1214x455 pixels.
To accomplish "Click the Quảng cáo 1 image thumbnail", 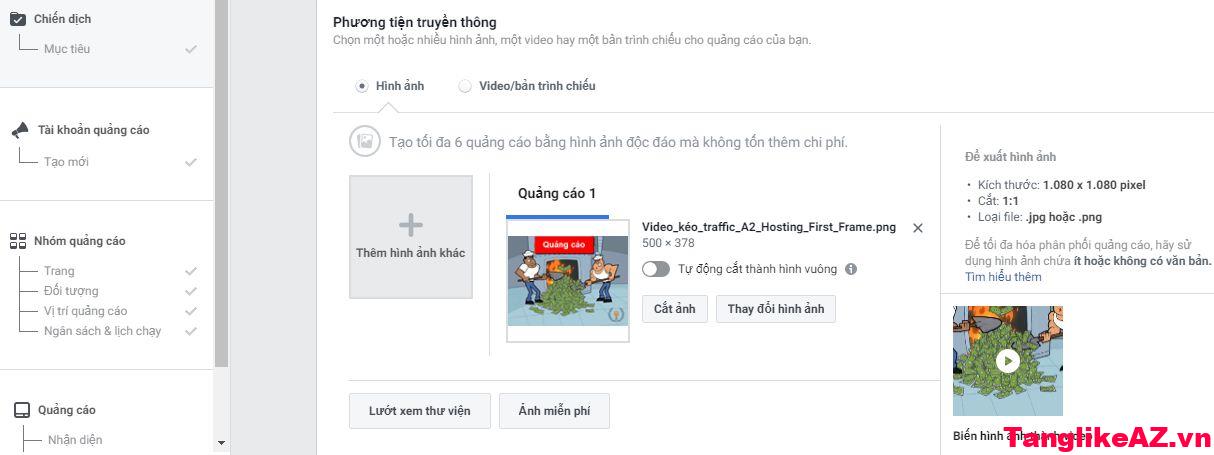I will click(568, 281).
